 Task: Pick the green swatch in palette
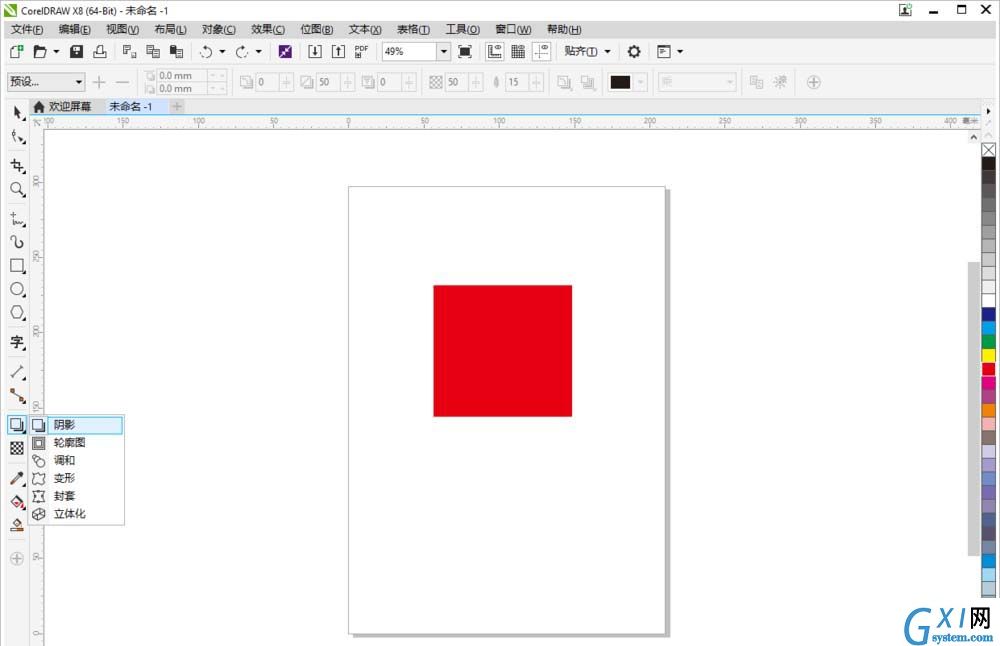989,342
